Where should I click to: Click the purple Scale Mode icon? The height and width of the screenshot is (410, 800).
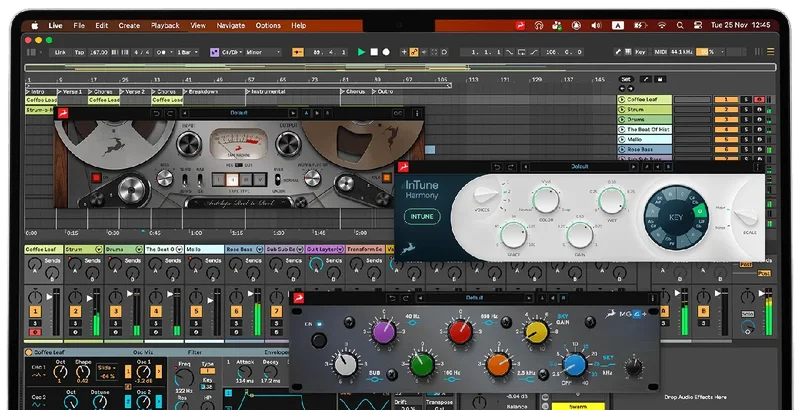coord(214,52)
